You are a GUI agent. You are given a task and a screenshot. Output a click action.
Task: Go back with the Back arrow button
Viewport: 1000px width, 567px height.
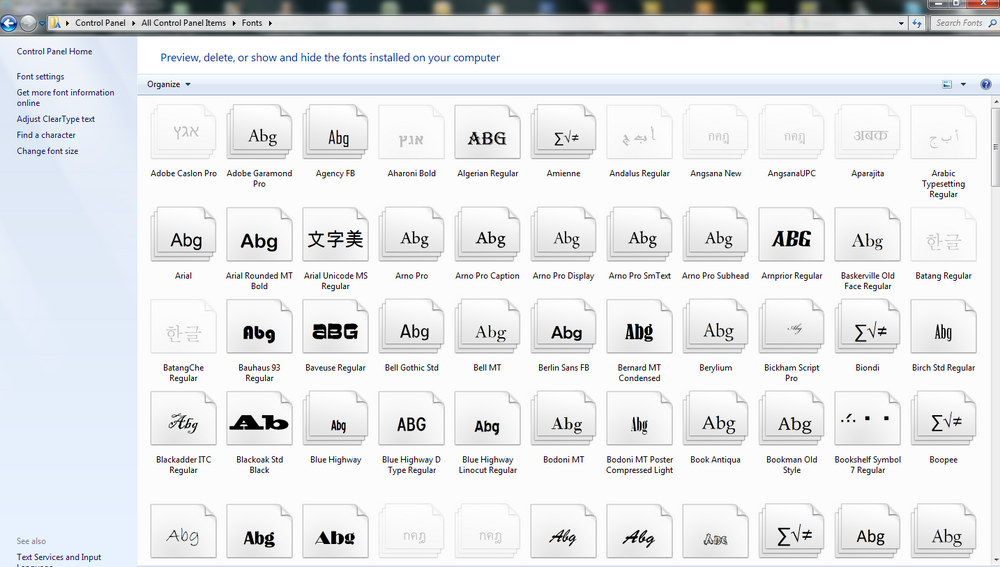tap(8, 24)
